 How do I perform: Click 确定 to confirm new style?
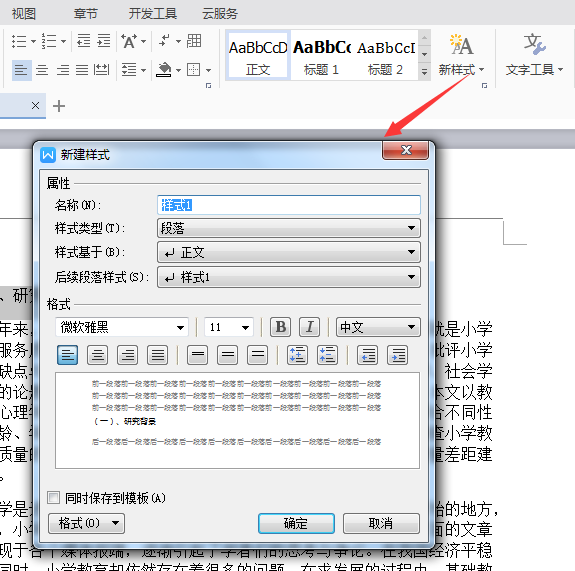pos(296,523)
